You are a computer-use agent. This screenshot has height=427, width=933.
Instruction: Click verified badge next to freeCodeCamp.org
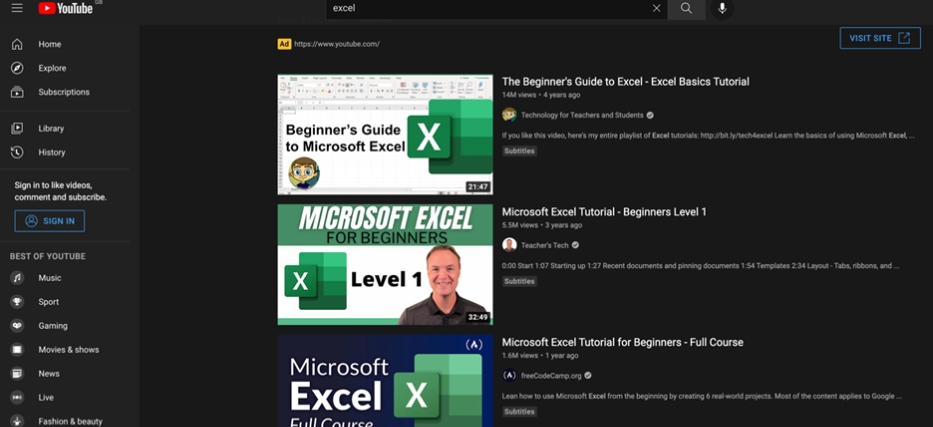(x=588, y=375)
